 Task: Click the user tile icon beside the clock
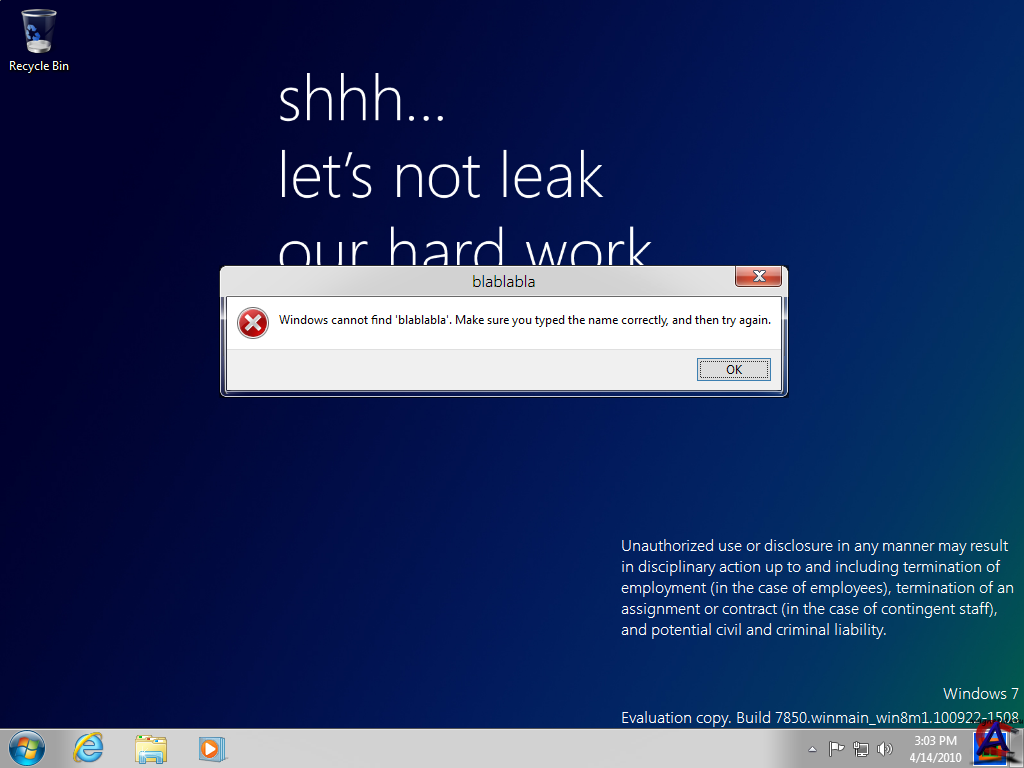point(992,745)
